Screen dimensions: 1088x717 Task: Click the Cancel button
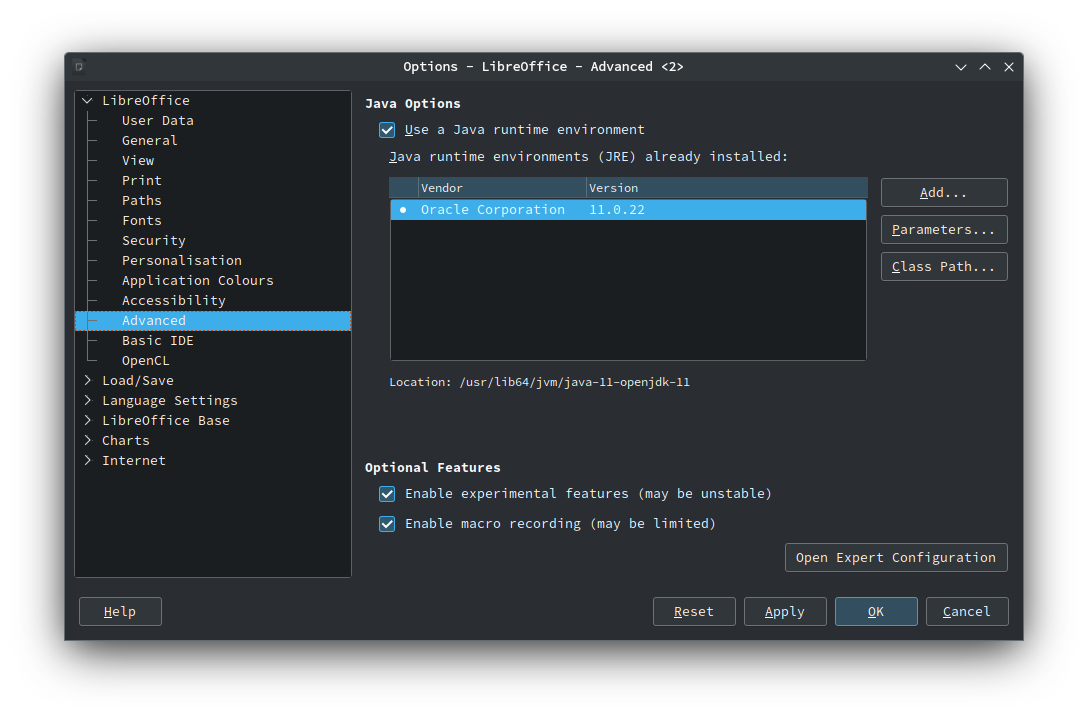click(967, 611)
